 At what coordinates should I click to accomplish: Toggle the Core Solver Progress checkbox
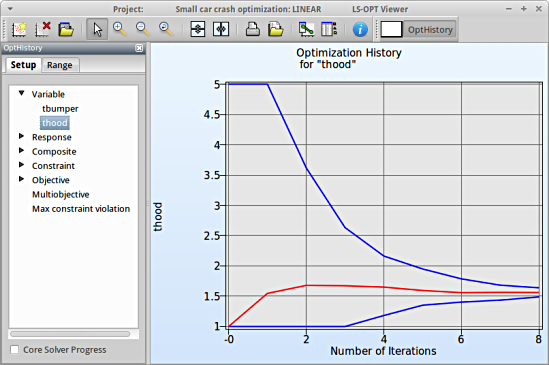(15, 350)
